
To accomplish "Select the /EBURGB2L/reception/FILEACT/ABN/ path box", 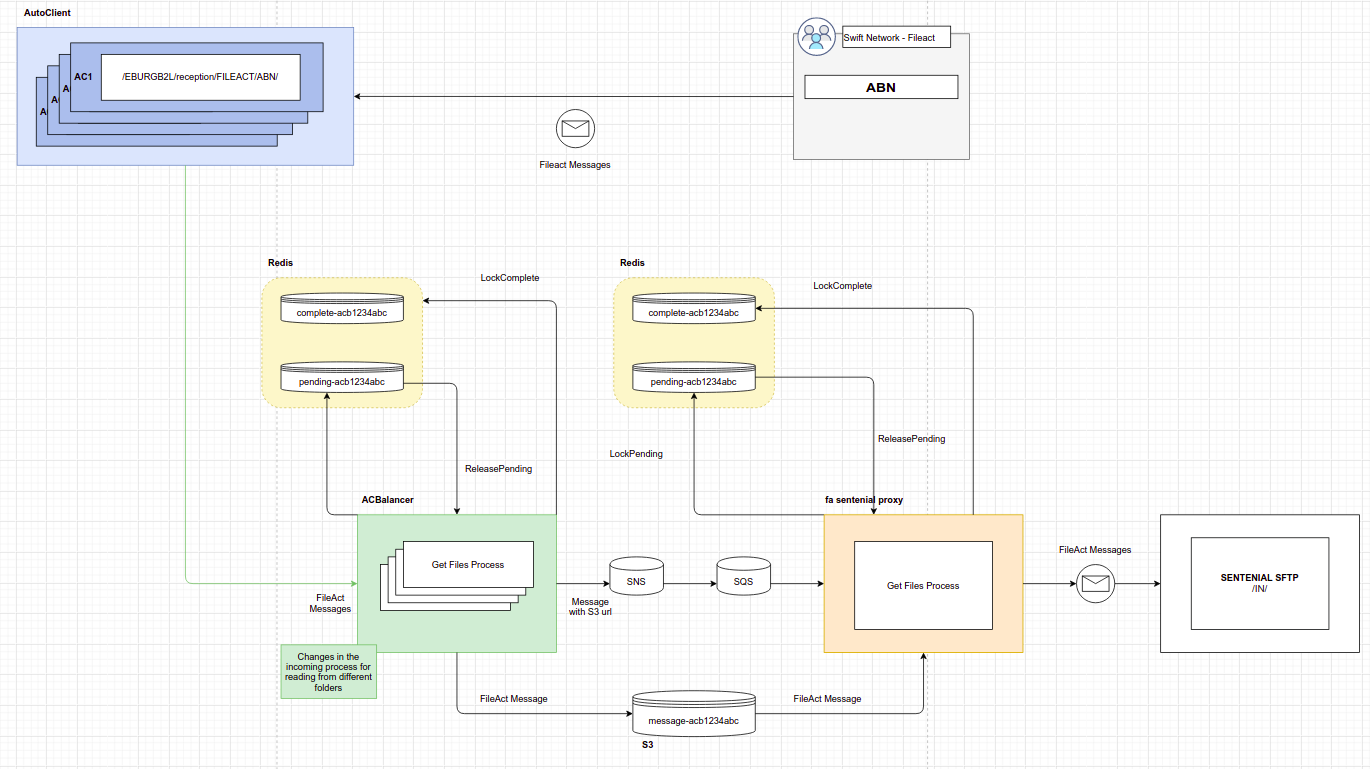I will coord(200,77).
